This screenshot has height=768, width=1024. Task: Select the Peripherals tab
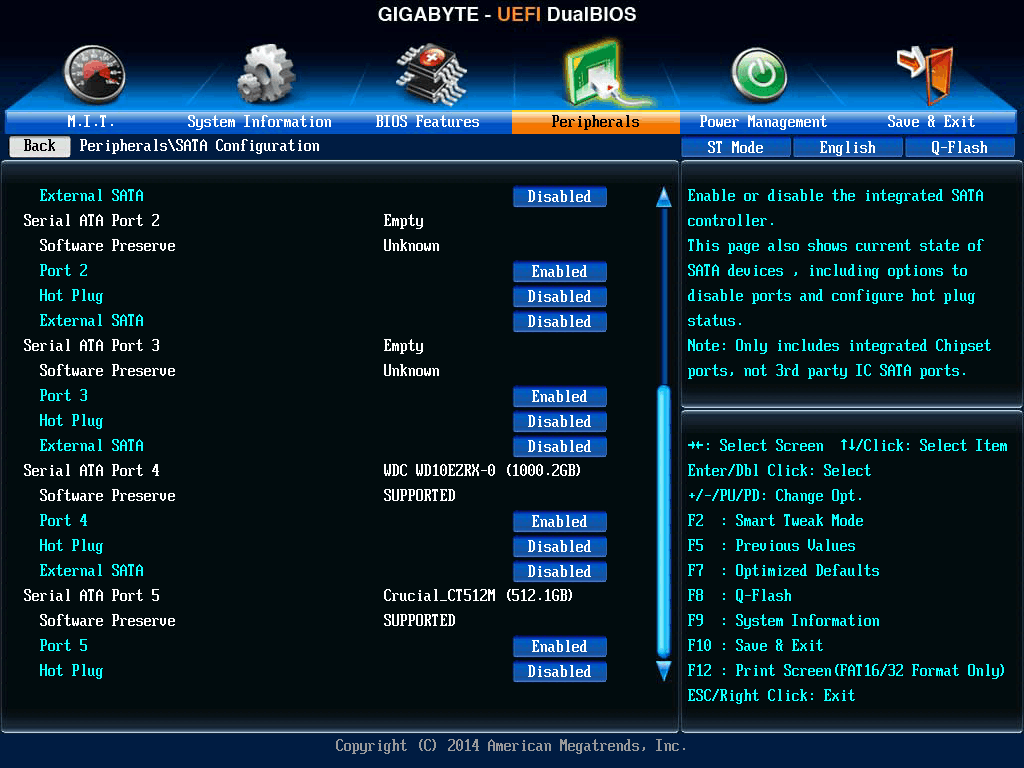click(596, 121)
